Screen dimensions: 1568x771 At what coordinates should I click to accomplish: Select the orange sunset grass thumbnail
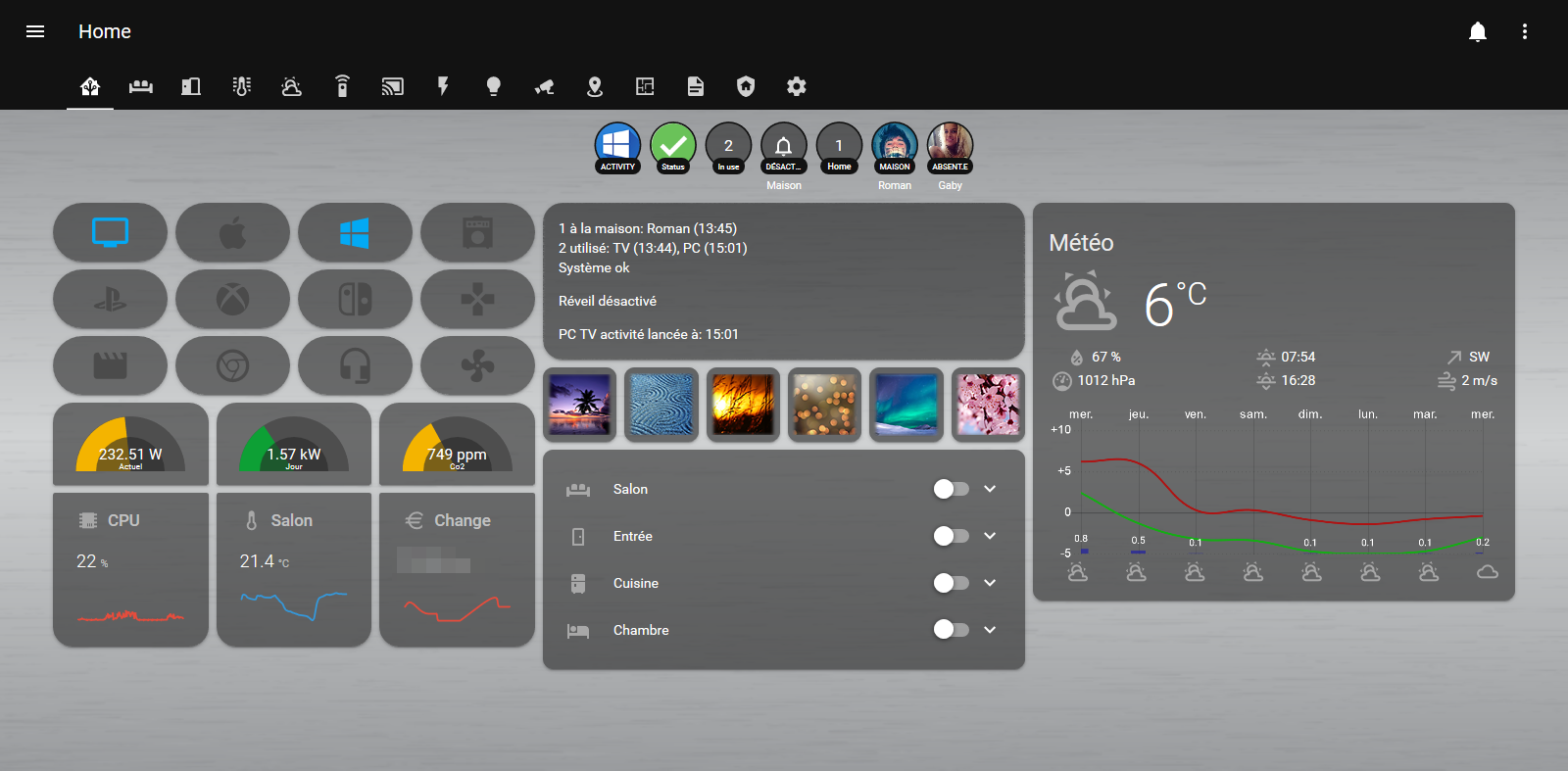coord(743,405)
